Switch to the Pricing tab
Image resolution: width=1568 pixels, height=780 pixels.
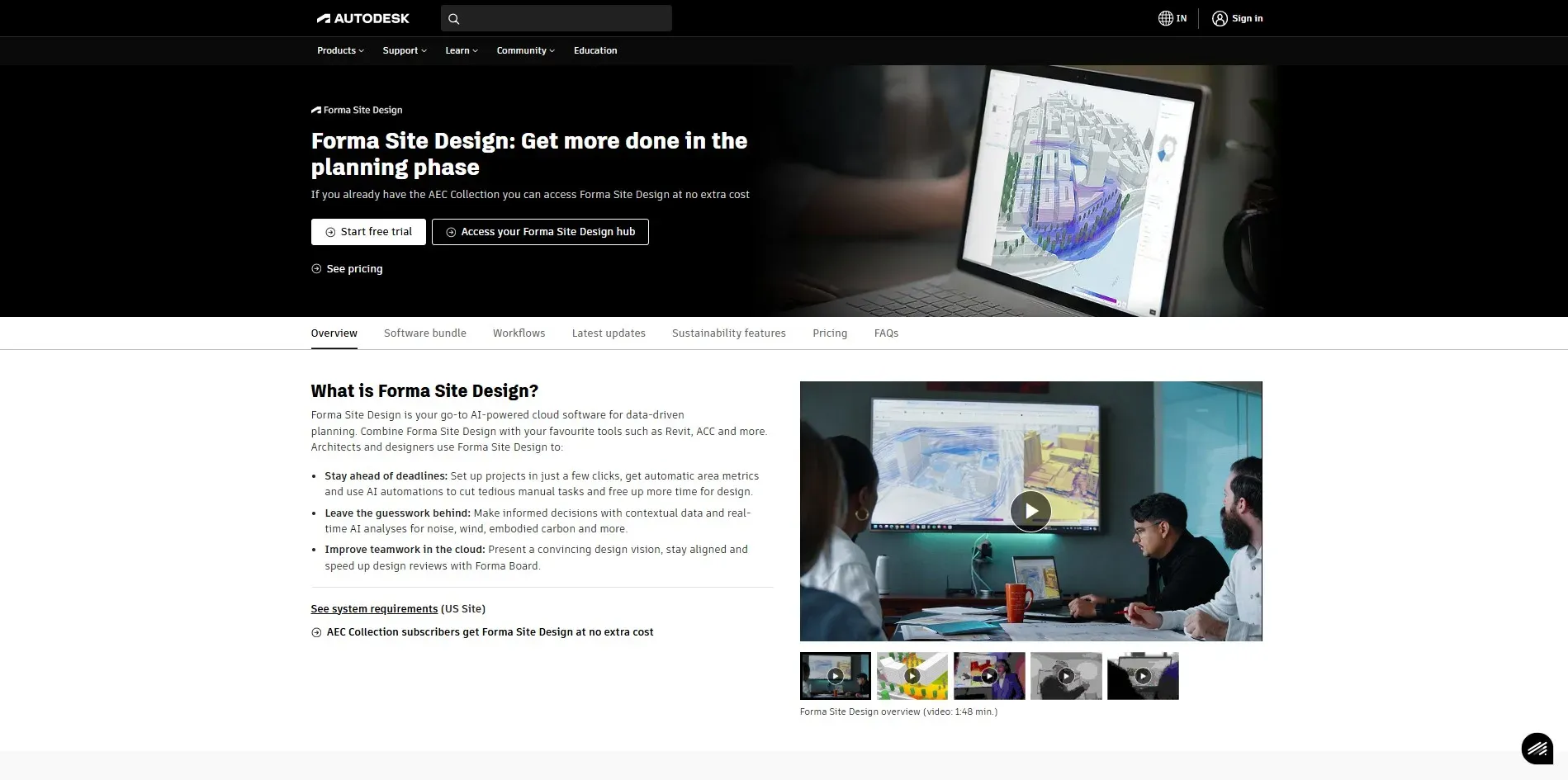click(x=830, y=333)
